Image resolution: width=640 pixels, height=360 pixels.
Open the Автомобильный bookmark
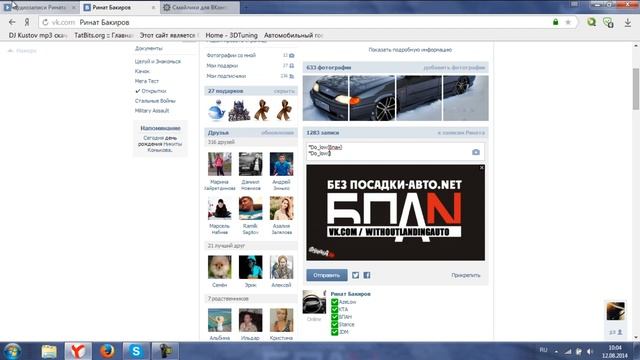point(293,36)
